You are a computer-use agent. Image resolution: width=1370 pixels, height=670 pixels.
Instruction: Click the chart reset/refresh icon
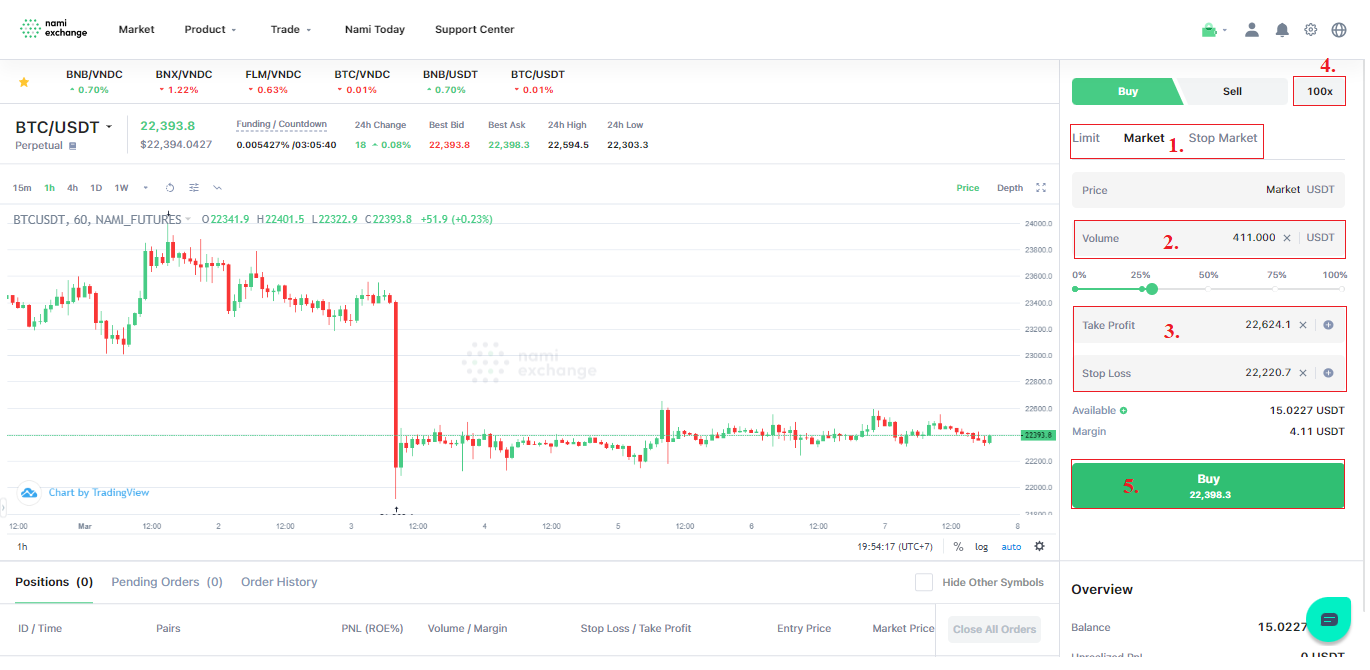[x=170, y=187]
